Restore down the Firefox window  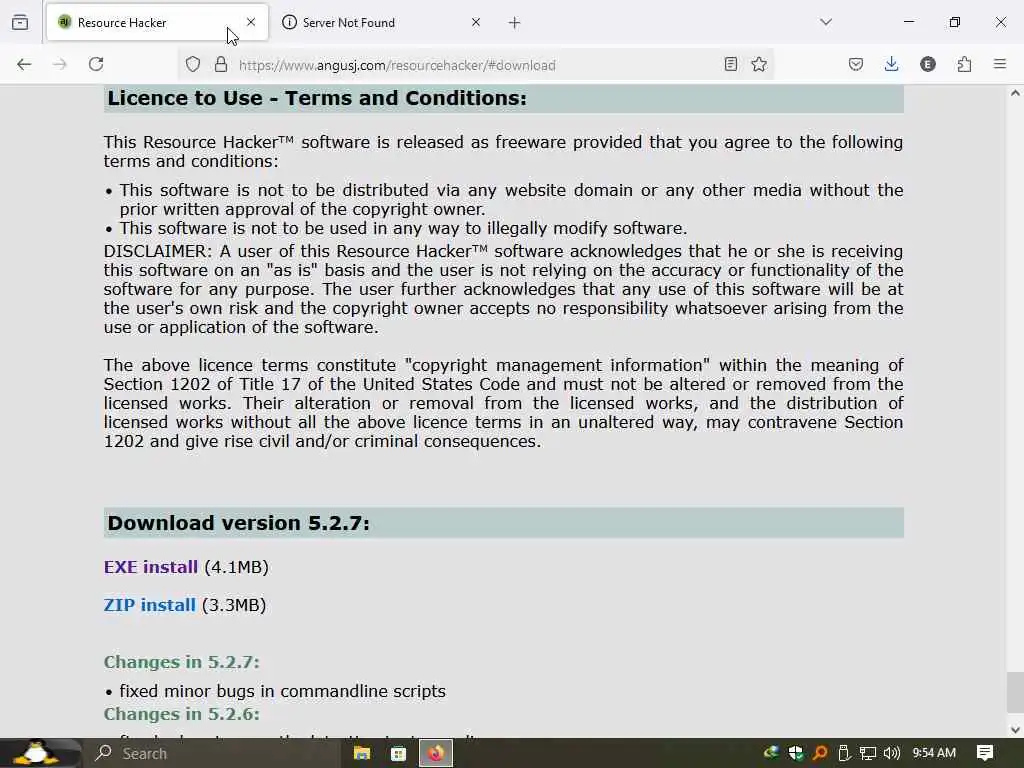(955, 22)
